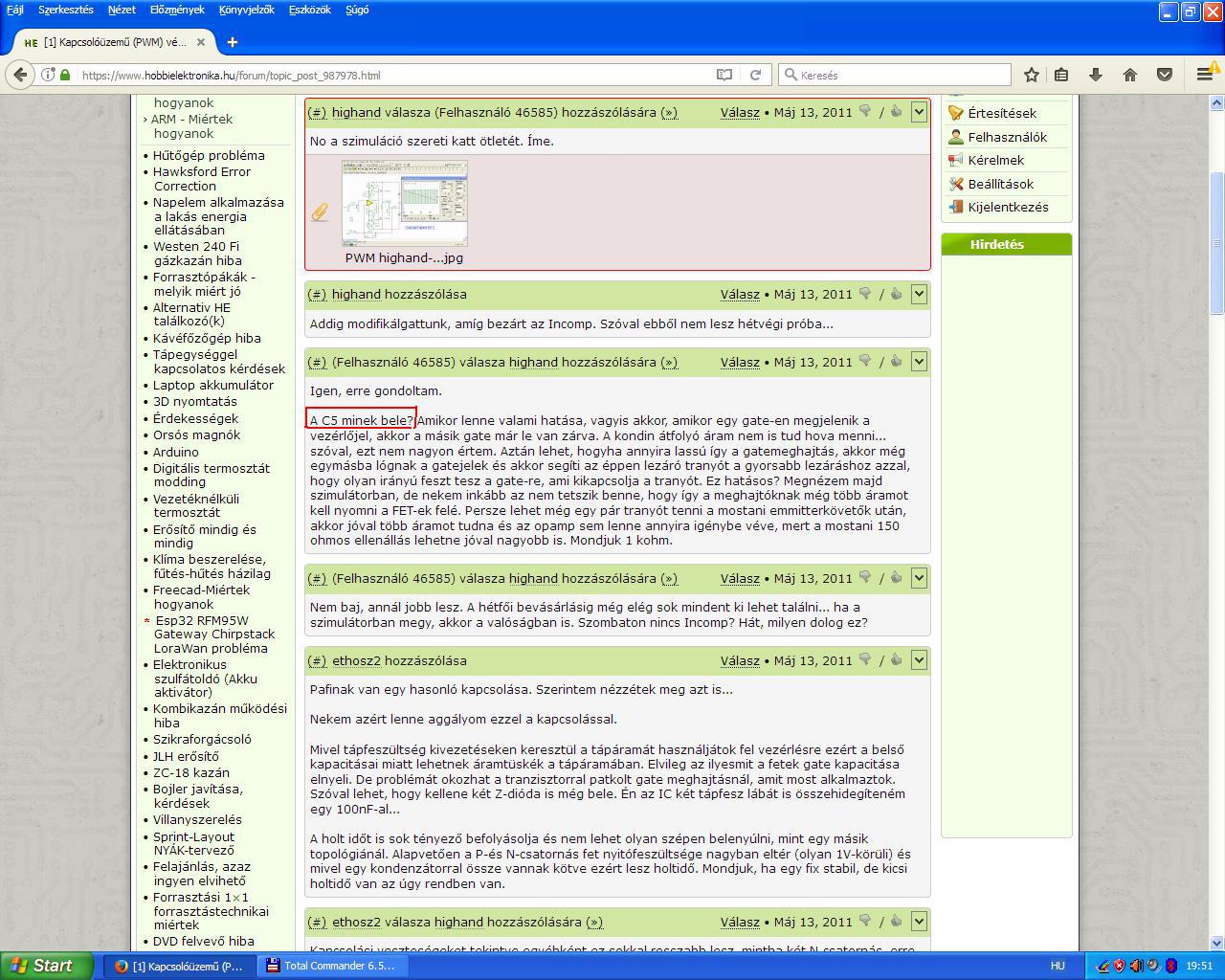Screen dimensions: 1225x980
Task: Click the Kérelmek megaphone icon
Action: pos(955,160)
